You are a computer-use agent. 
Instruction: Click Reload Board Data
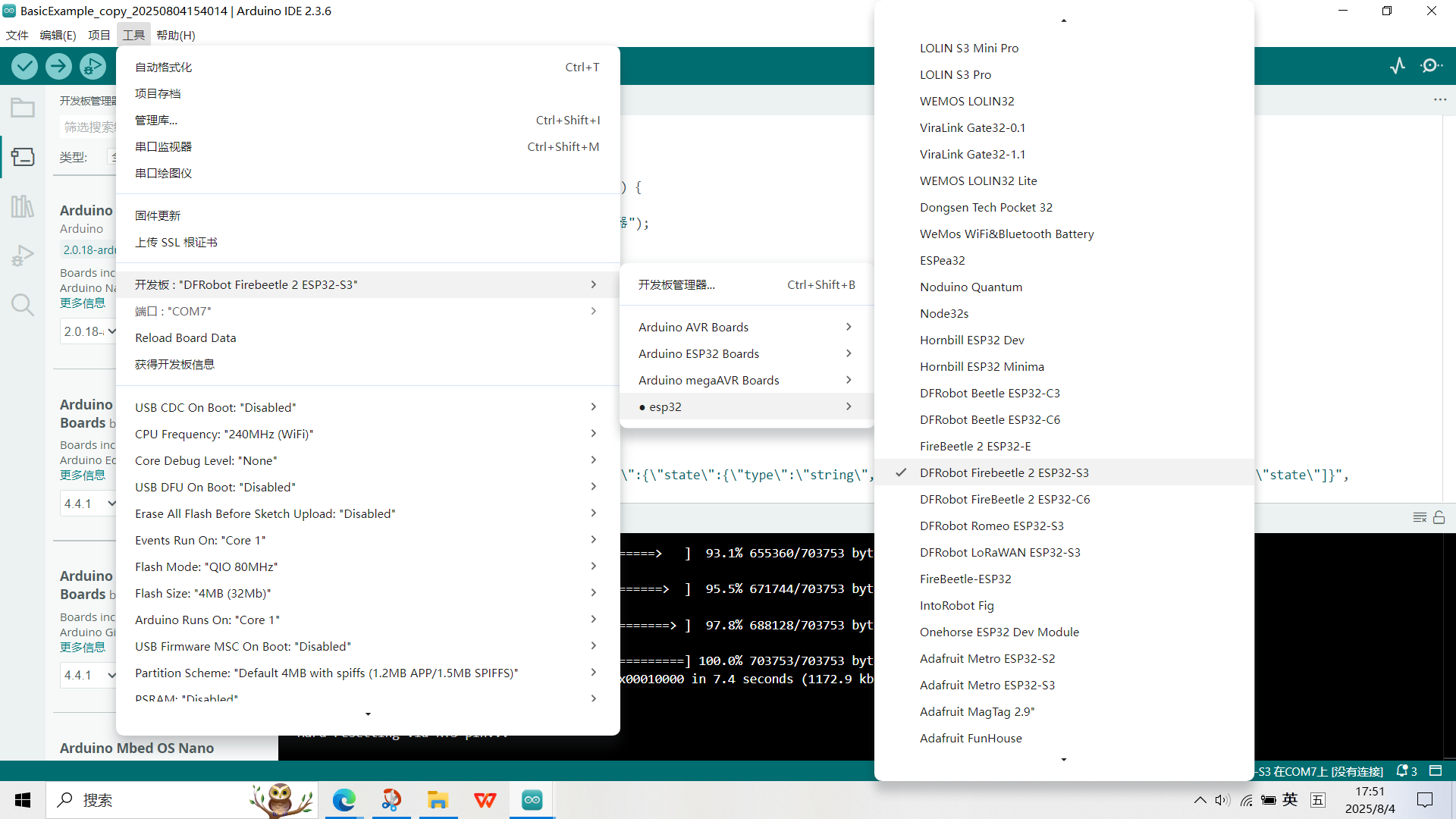point(368,337)
